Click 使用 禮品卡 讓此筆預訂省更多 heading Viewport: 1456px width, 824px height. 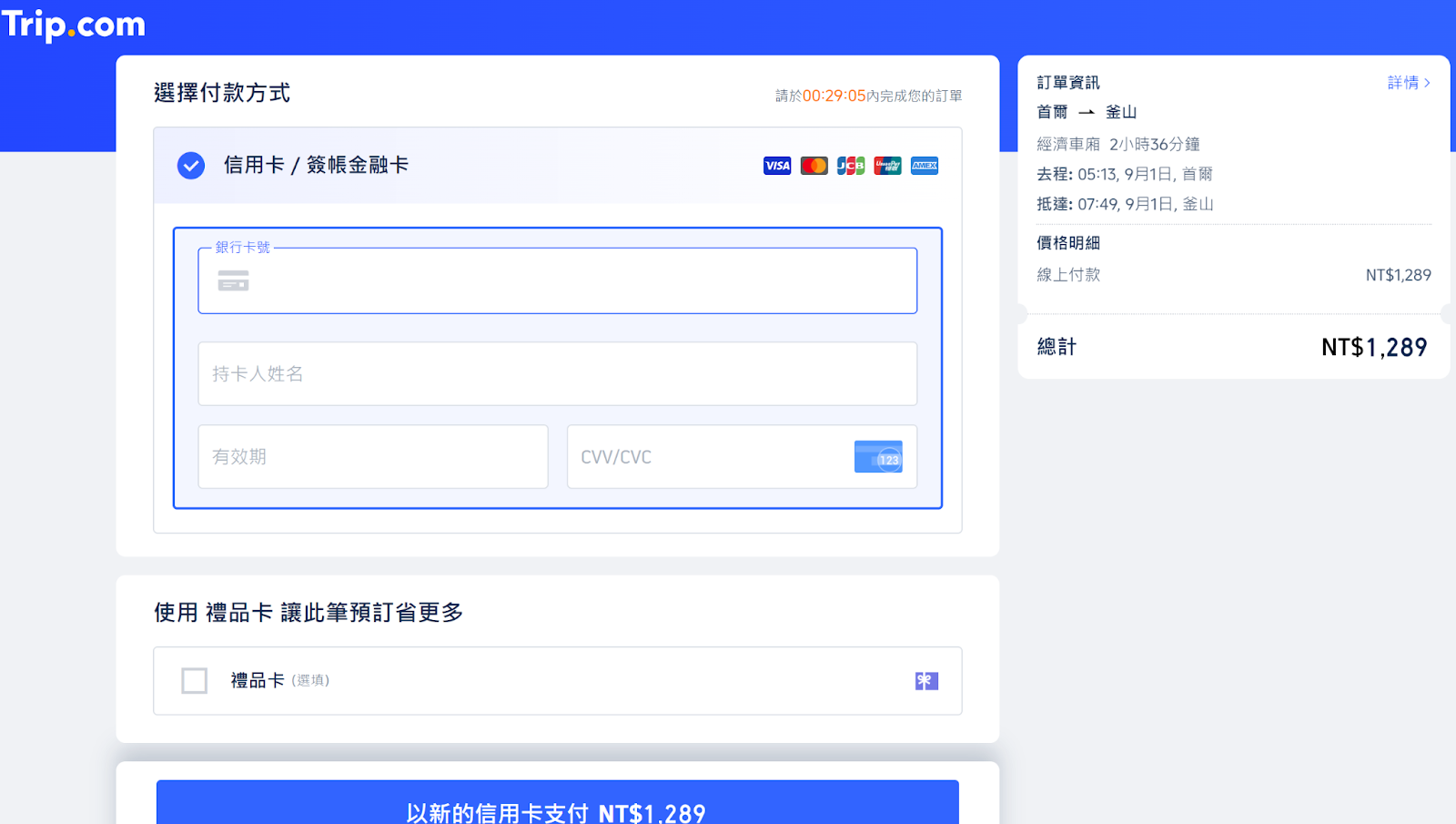click(308, 613)
